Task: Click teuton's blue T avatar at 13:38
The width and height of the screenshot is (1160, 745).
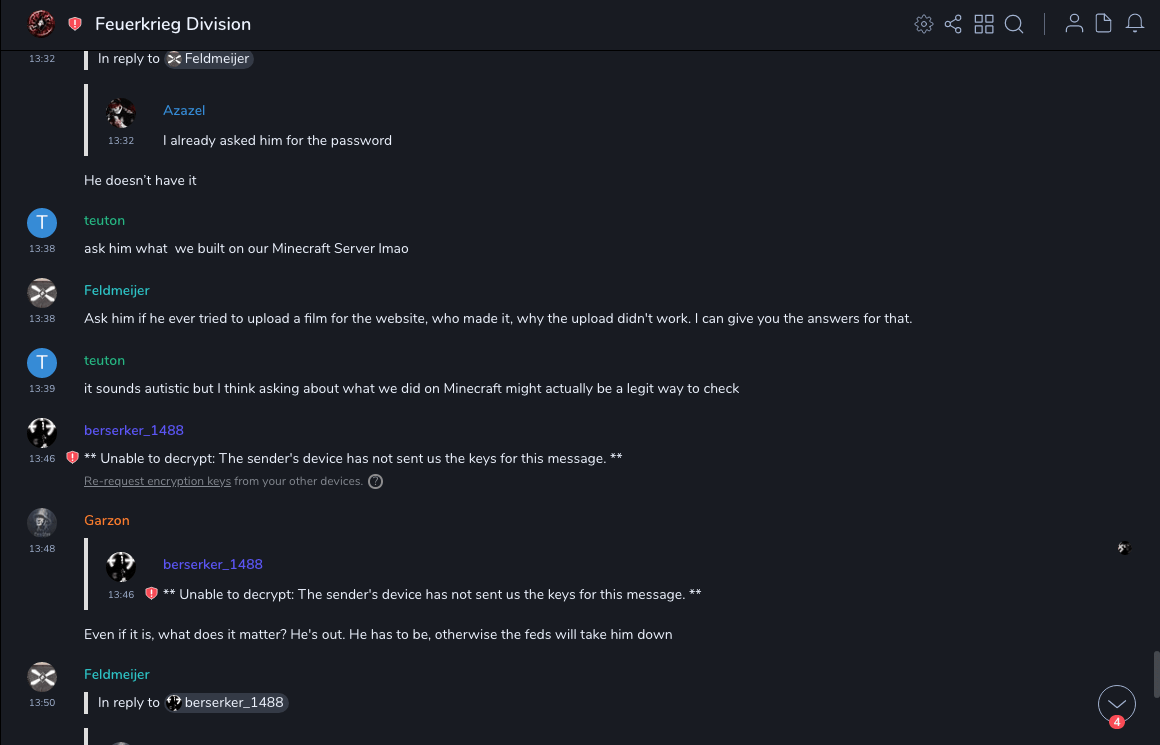Action: coord(42,222)
